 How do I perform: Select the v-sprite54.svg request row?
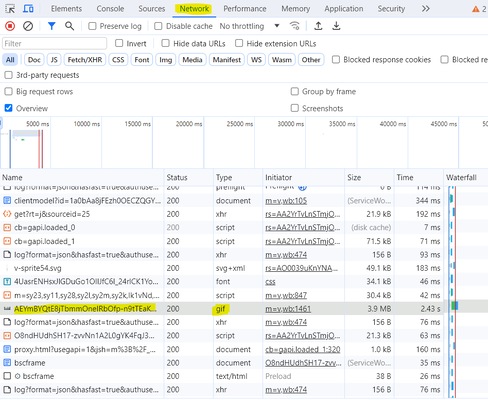click(221, 268)
